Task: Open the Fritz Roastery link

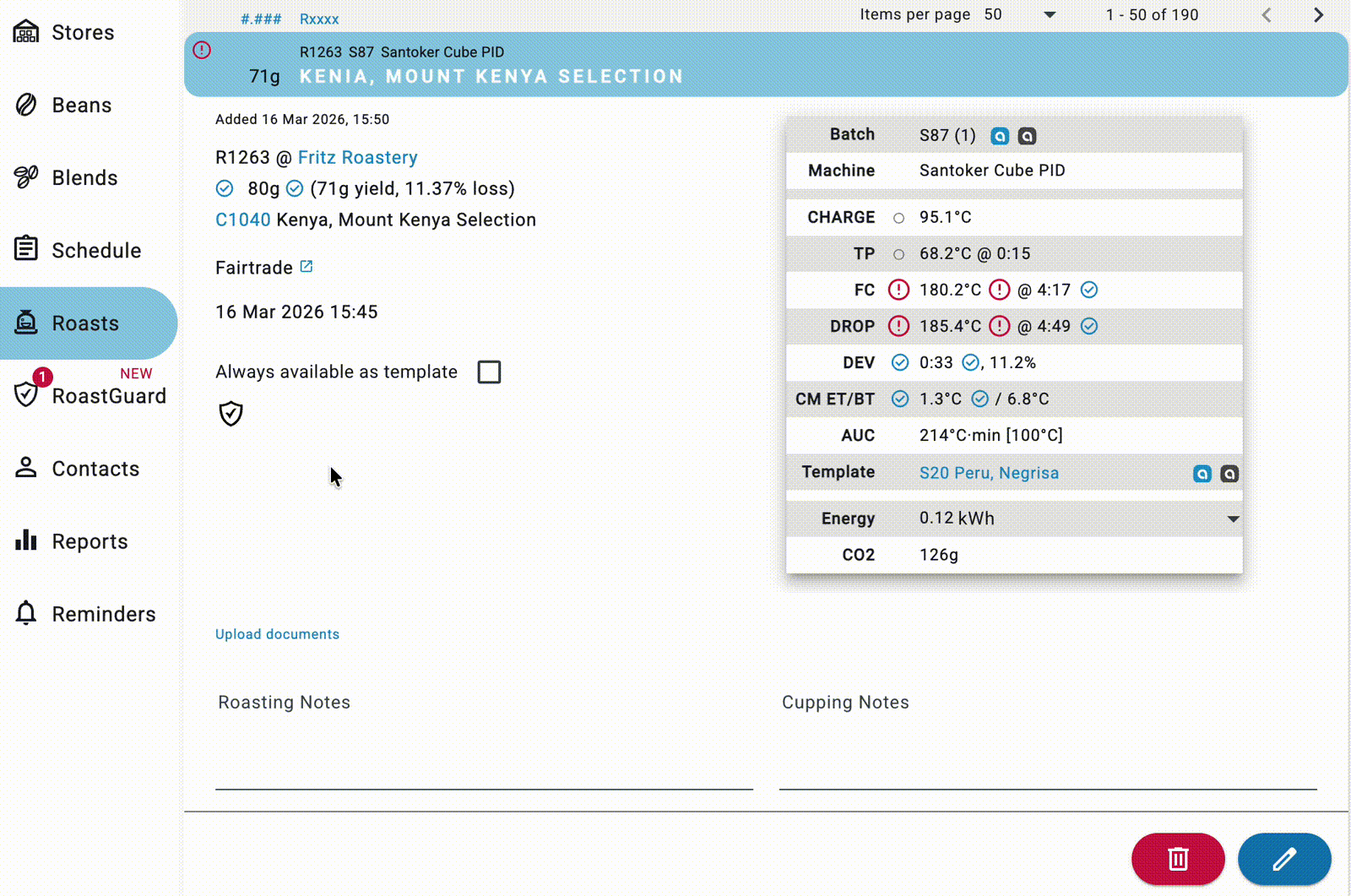Action: (x=357, y=158)
